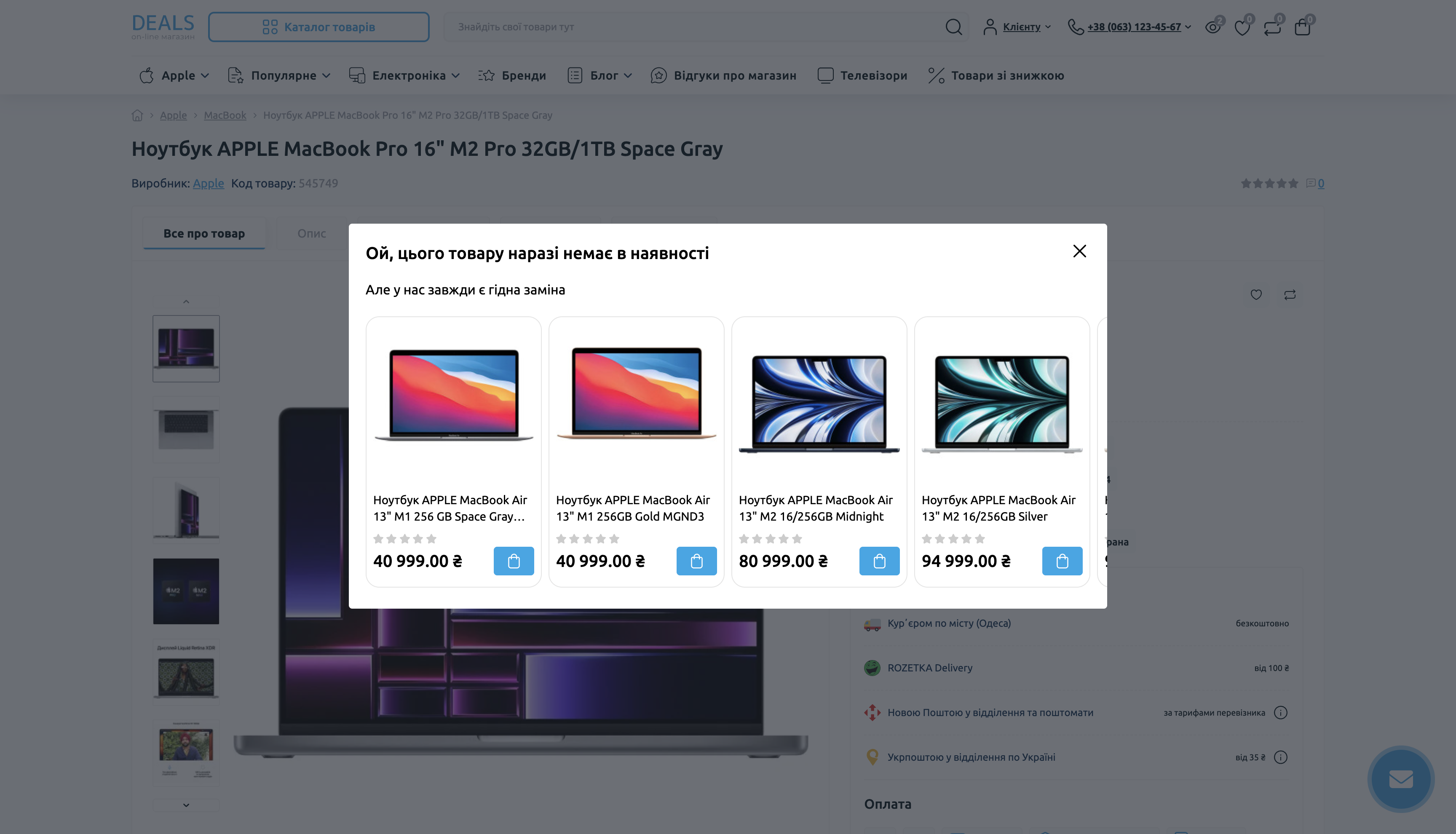Add MacBook Air M2 Midnight to cart
1456x834 pixels.
pyautogui.click(x=879, y=561)
